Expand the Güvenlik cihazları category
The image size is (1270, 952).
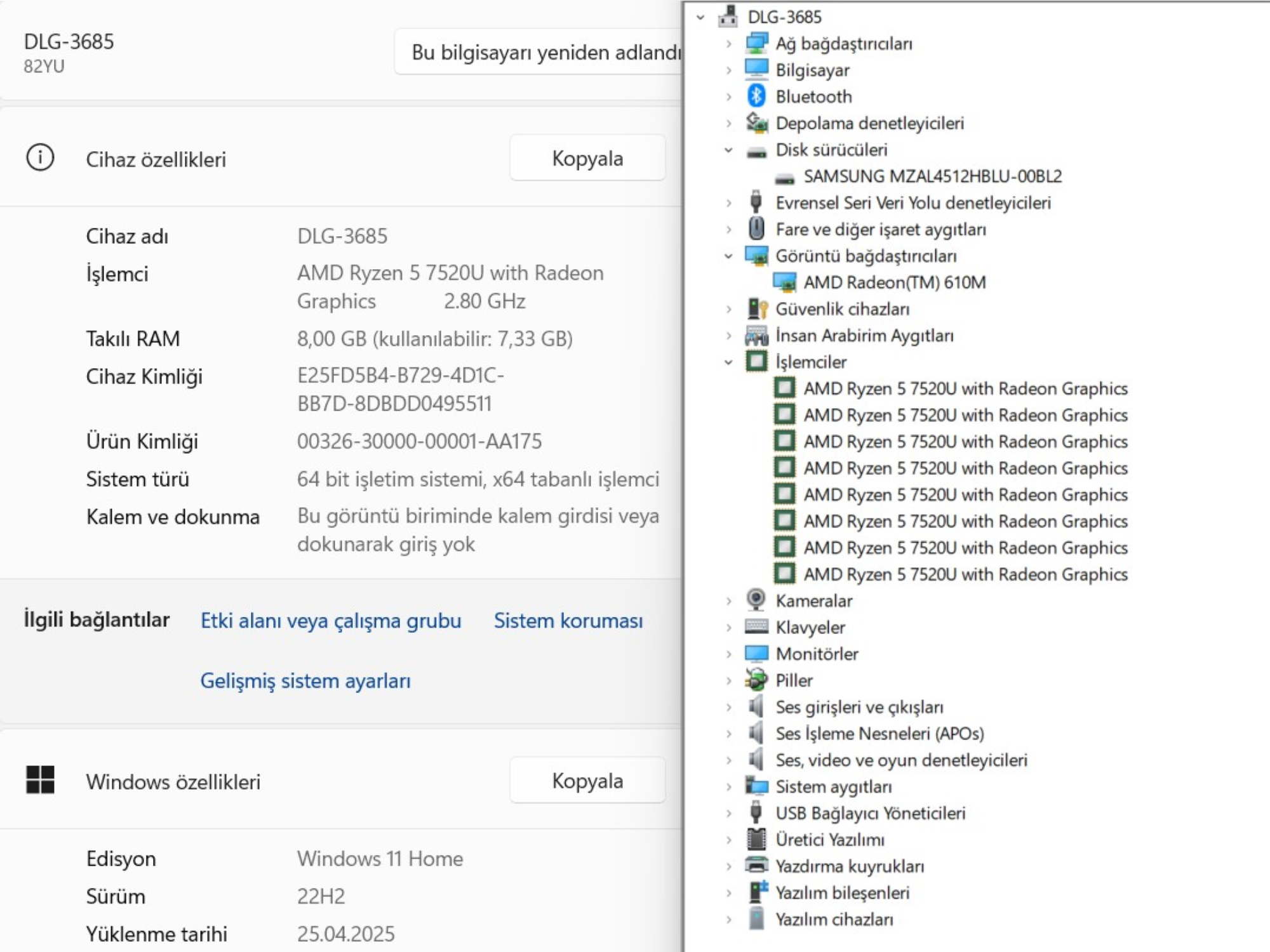point(729,310)
